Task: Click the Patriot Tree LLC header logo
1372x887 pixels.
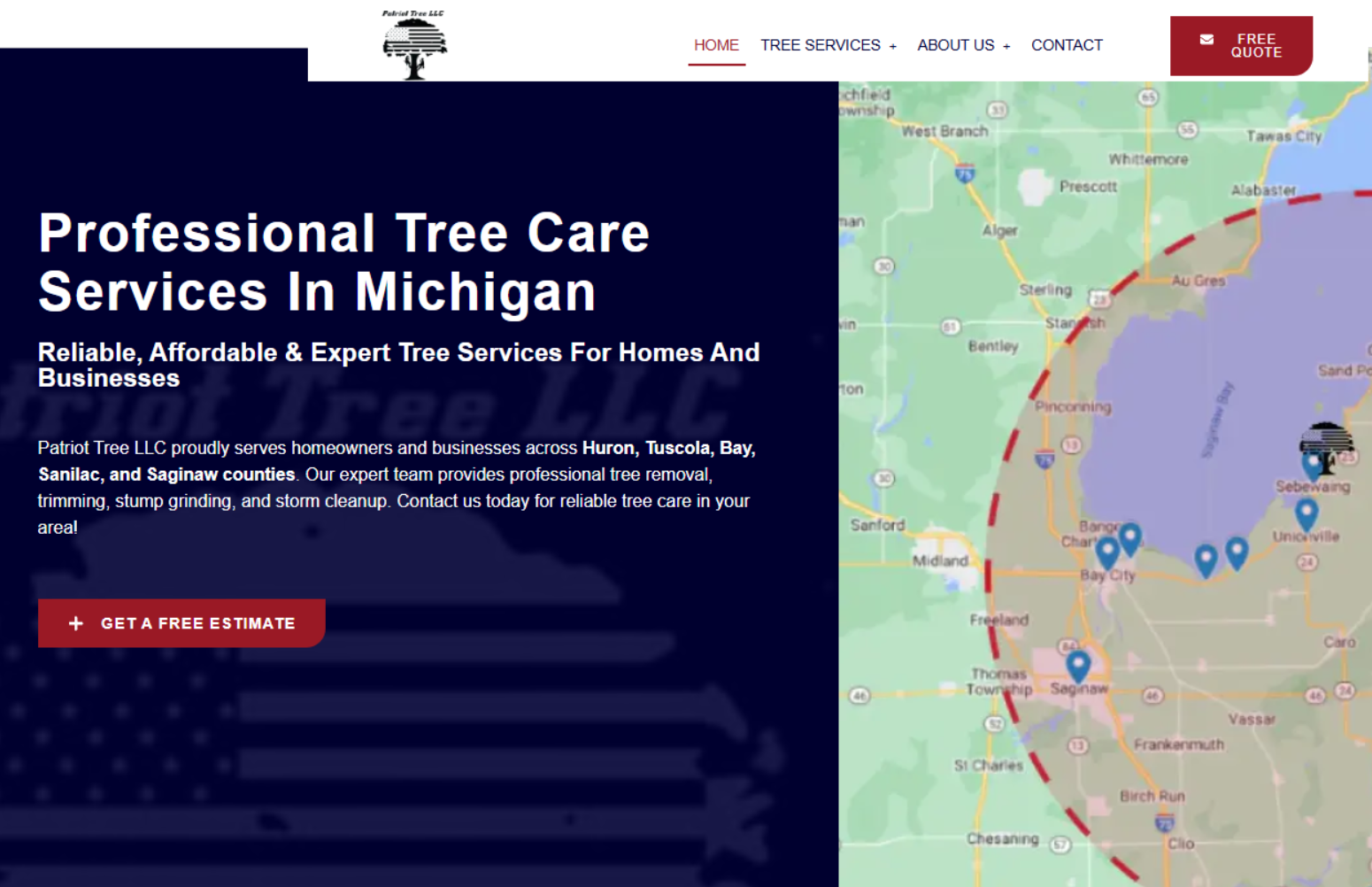Action: [414, 46]
